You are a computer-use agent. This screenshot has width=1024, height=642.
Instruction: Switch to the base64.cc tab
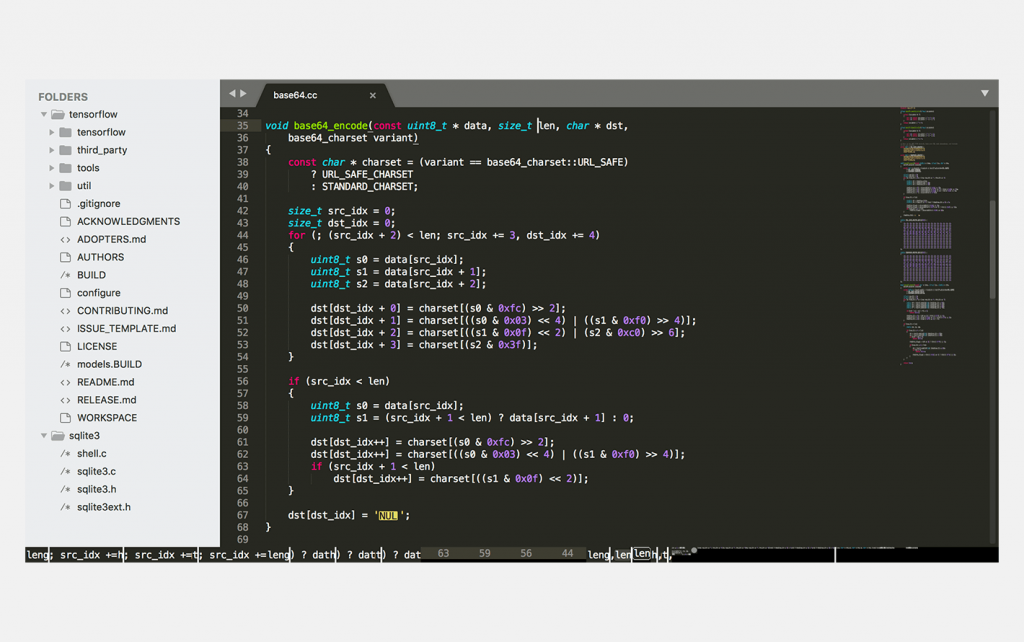325,95
